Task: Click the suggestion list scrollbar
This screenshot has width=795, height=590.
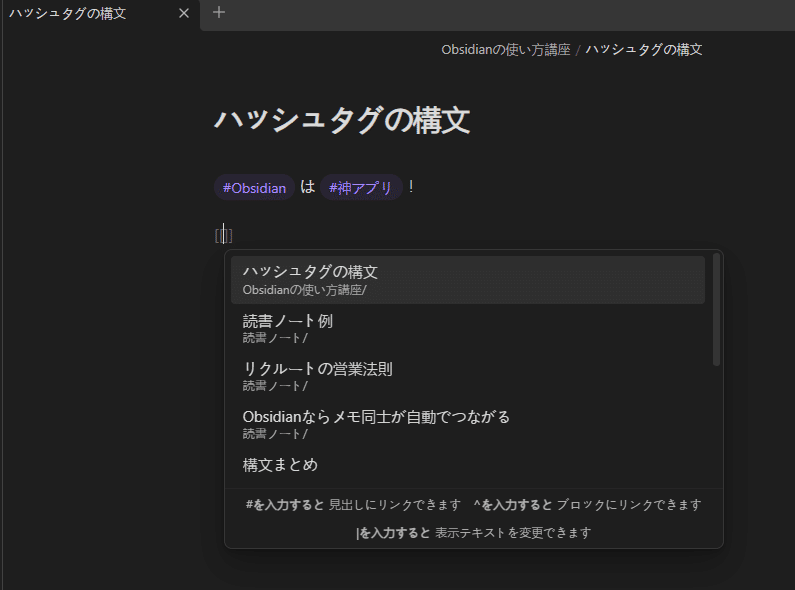Action: [x=716, y=309]
